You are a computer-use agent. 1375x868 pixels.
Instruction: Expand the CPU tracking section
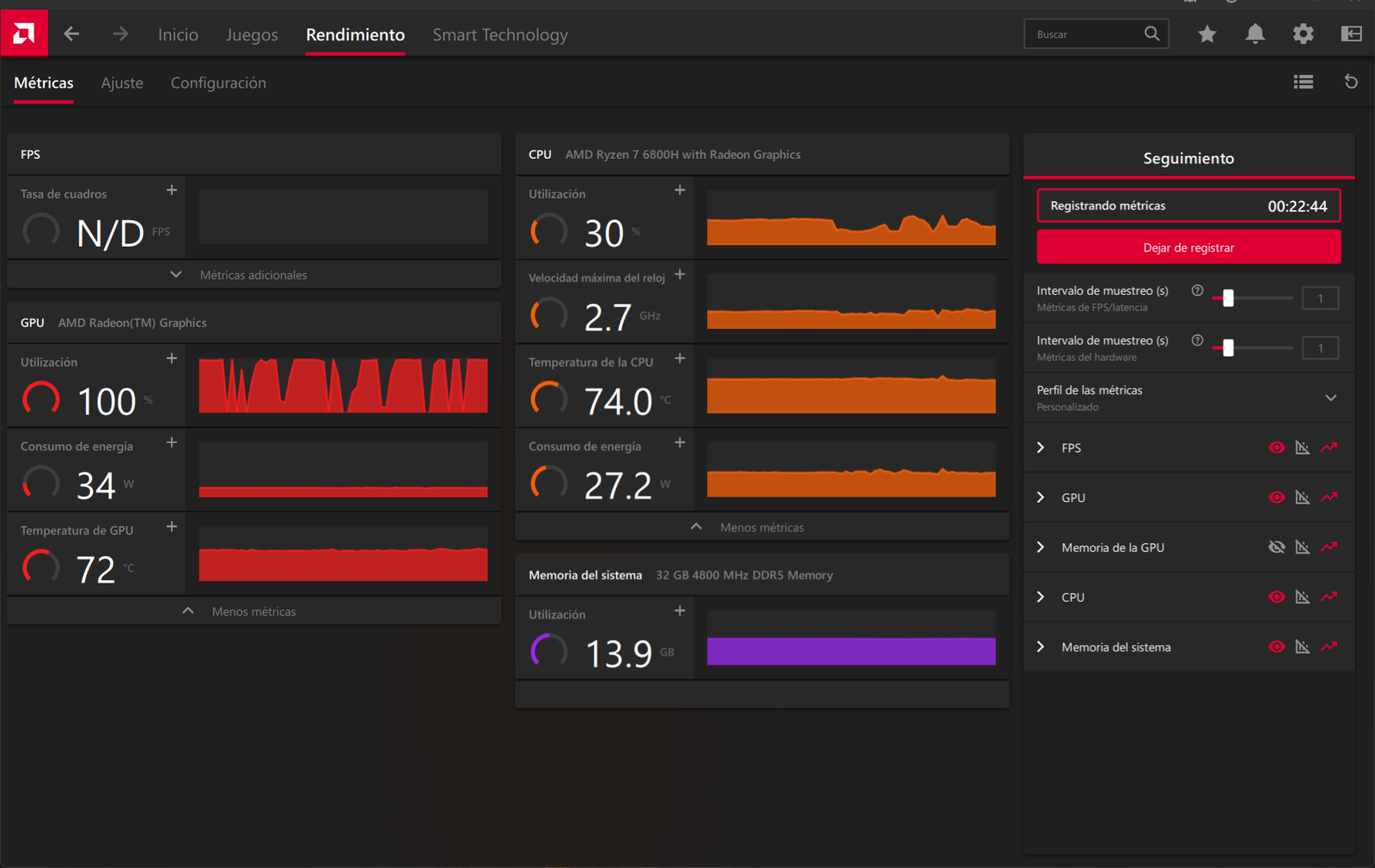point(1041,597)
